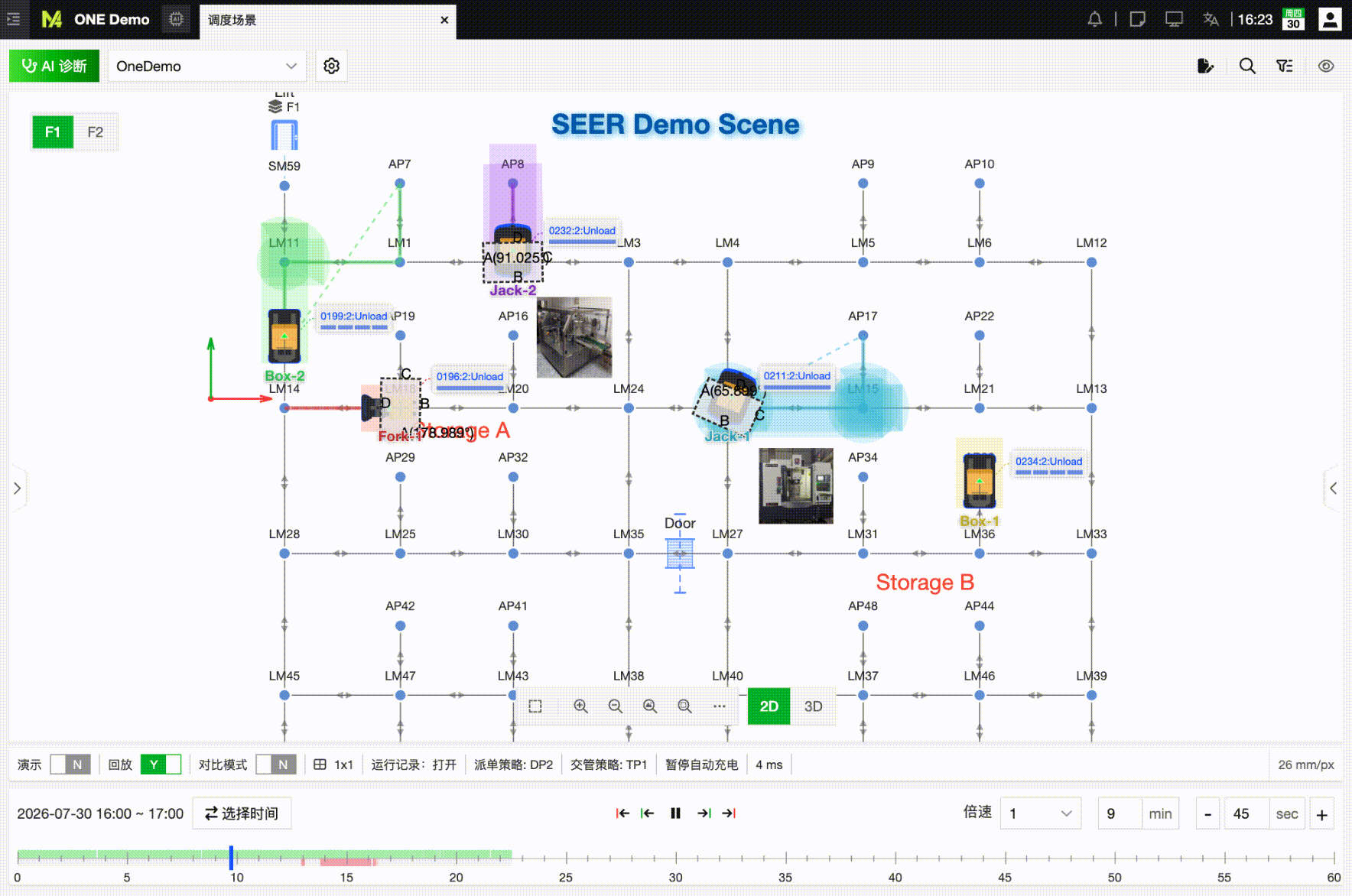
Task: Toggle the 演示 switch
Action: point(70,765)
